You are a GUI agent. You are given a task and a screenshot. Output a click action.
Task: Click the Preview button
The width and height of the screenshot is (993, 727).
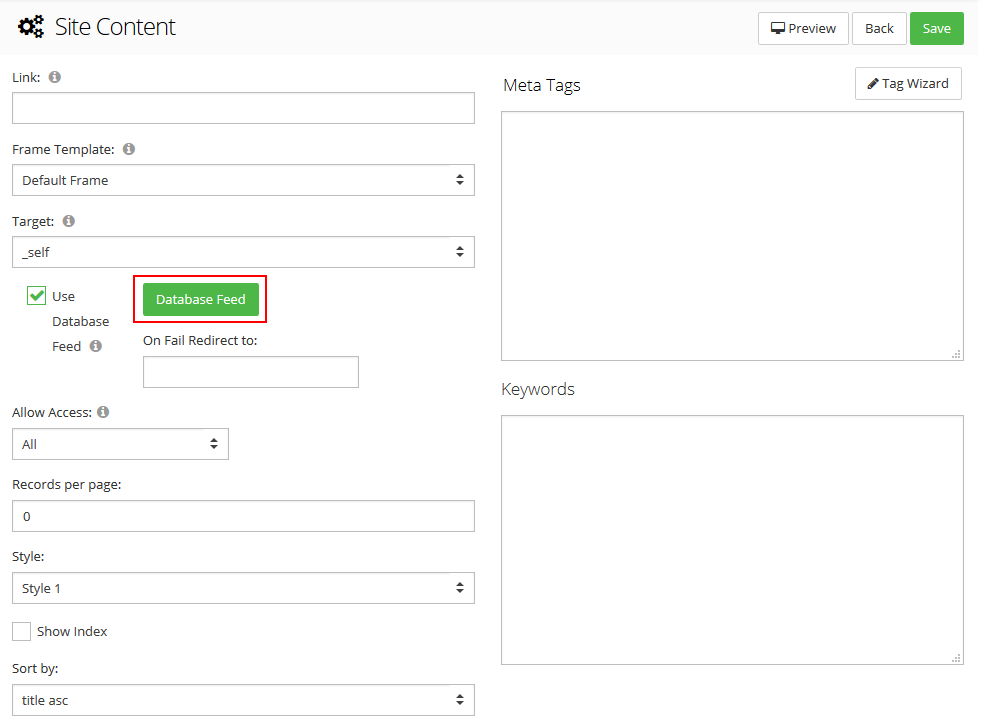(803, 28)
